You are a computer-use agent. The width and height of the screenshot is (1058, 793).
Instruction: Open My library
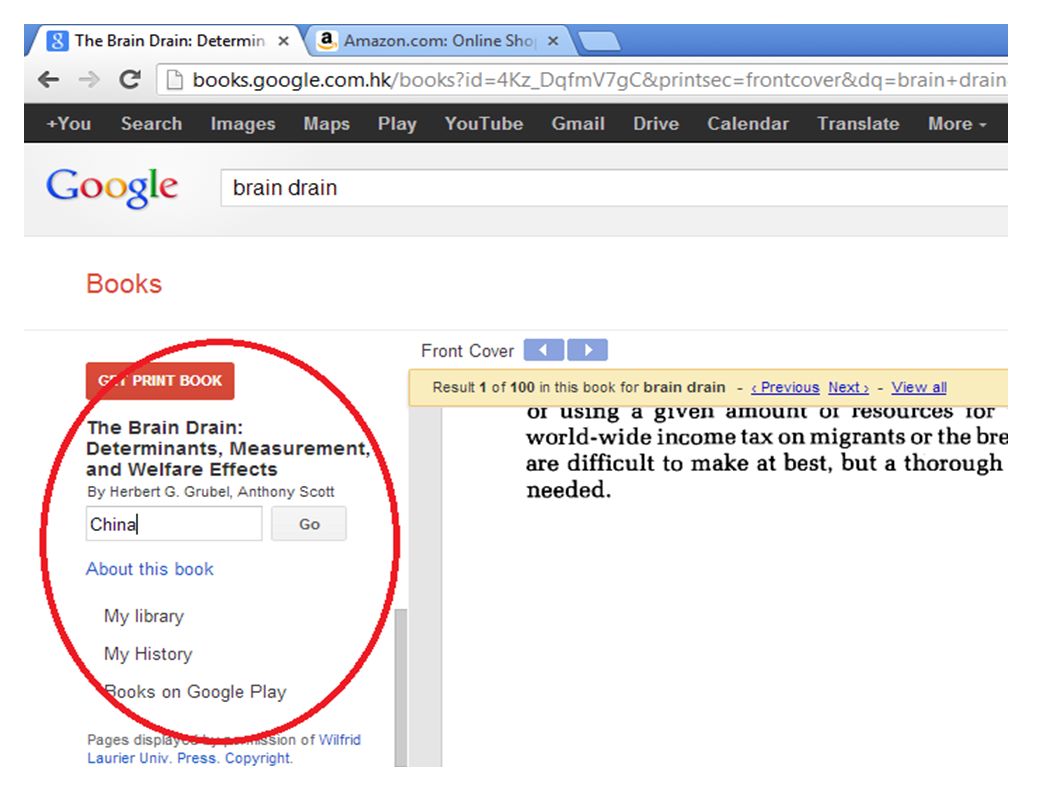[x=144, y=616]
